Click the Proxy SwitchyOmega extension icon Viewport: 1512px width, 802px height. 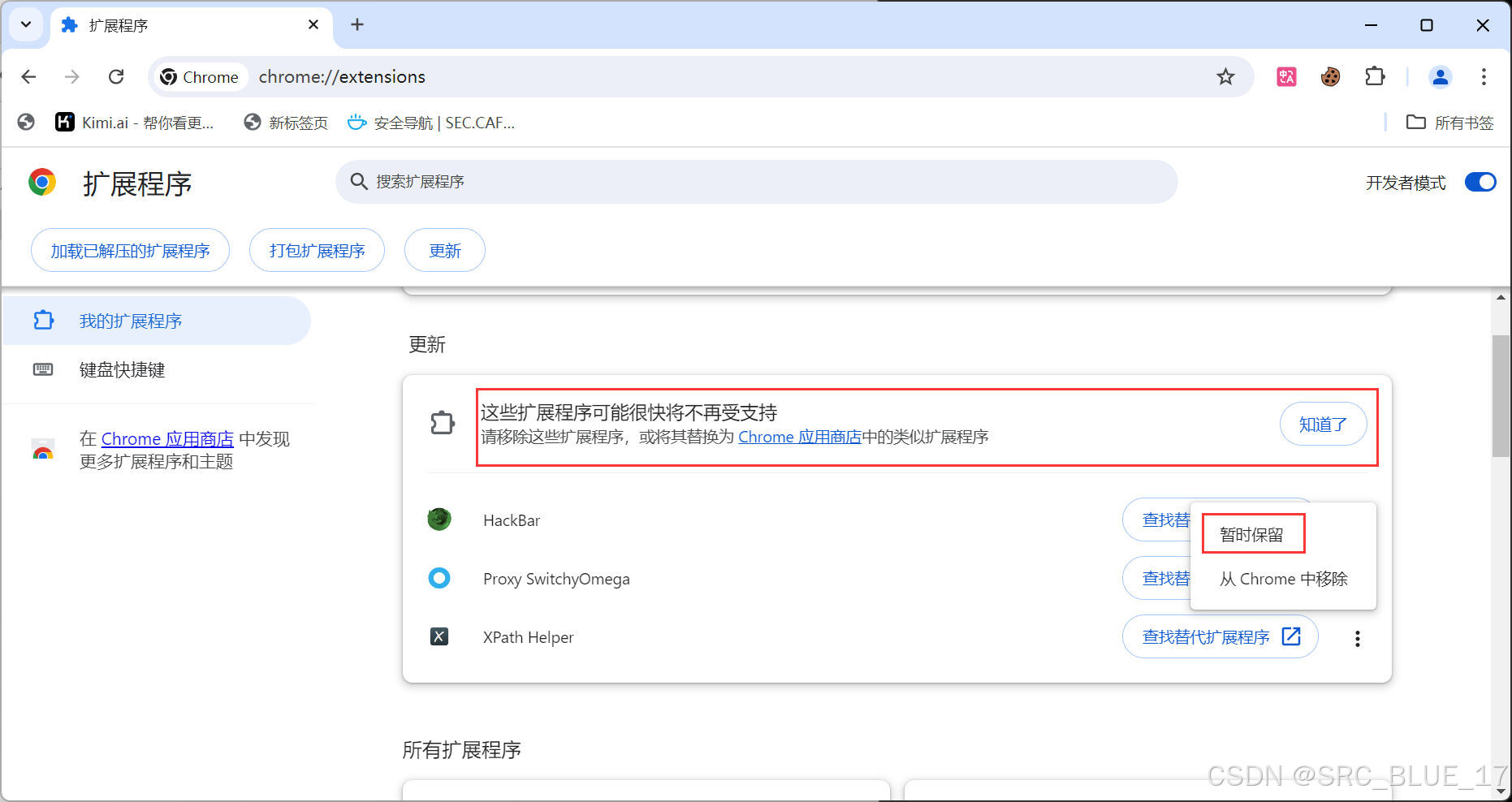pyautogui.click(x=439, y=578)
